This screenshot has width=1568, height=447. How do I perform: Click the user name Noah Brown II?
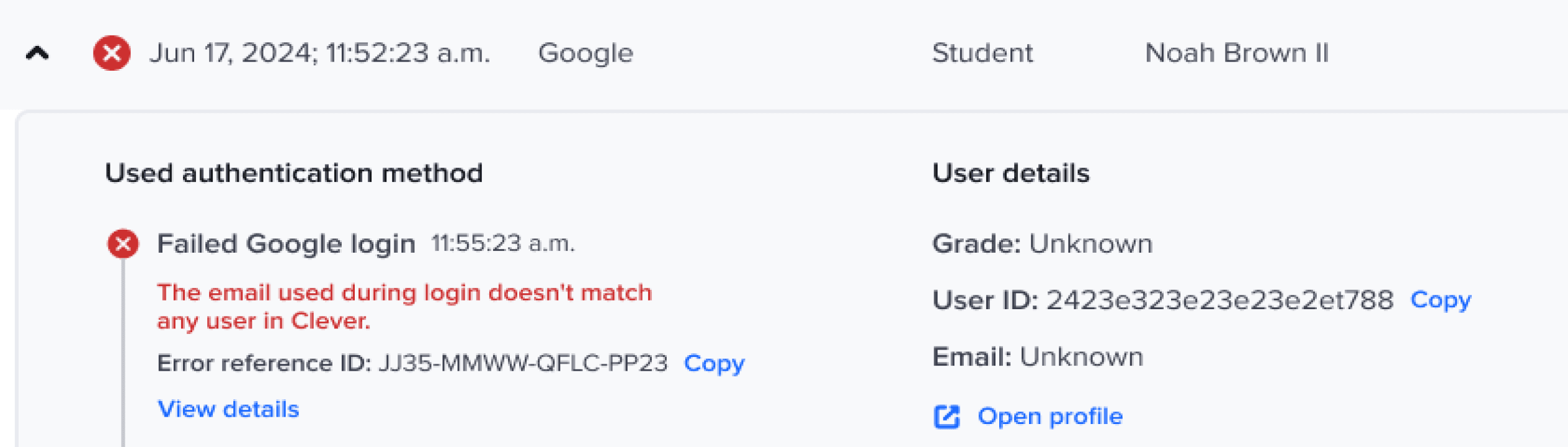(x=1236, y=53)
